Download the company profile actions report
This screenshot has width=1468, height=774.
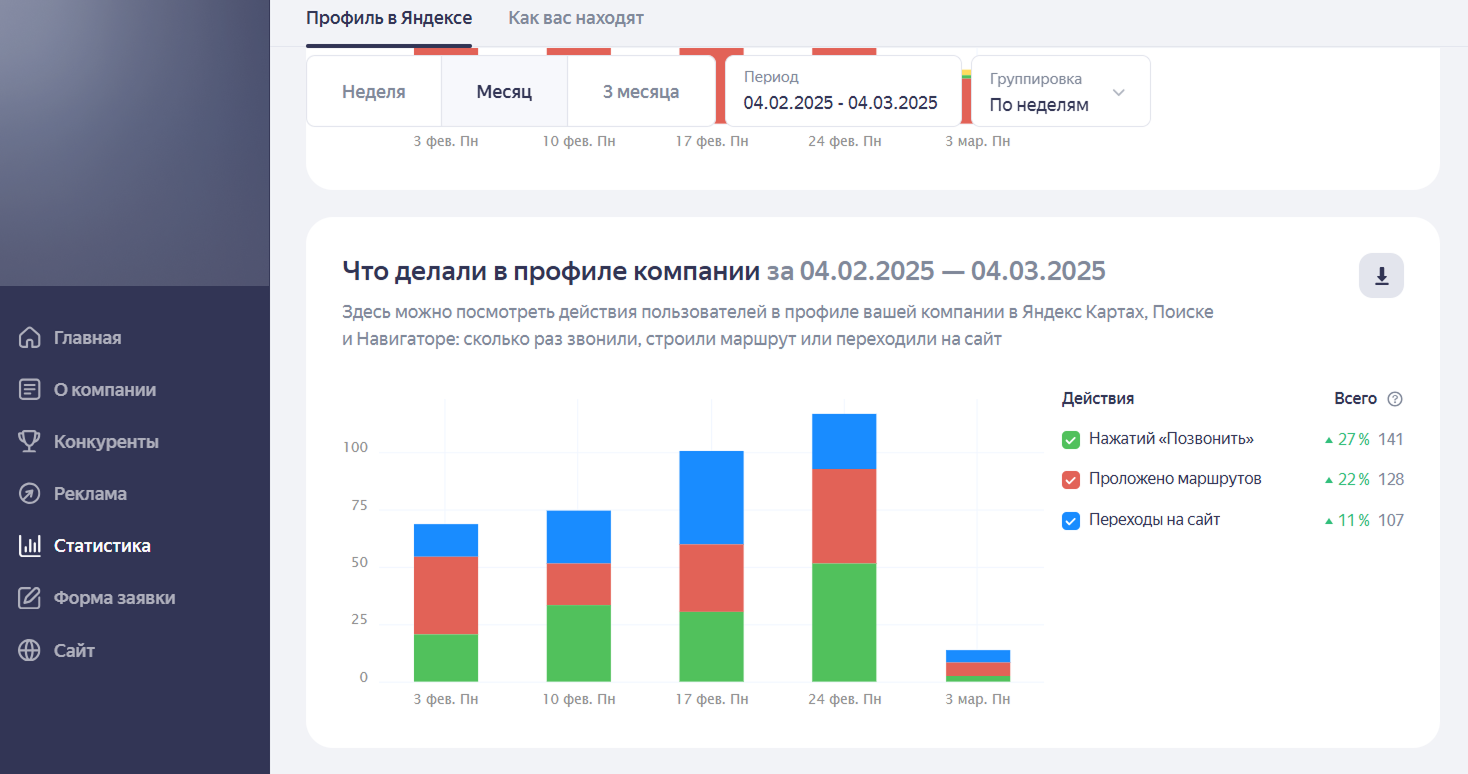pyautogui.click(x=1381, y=276)
